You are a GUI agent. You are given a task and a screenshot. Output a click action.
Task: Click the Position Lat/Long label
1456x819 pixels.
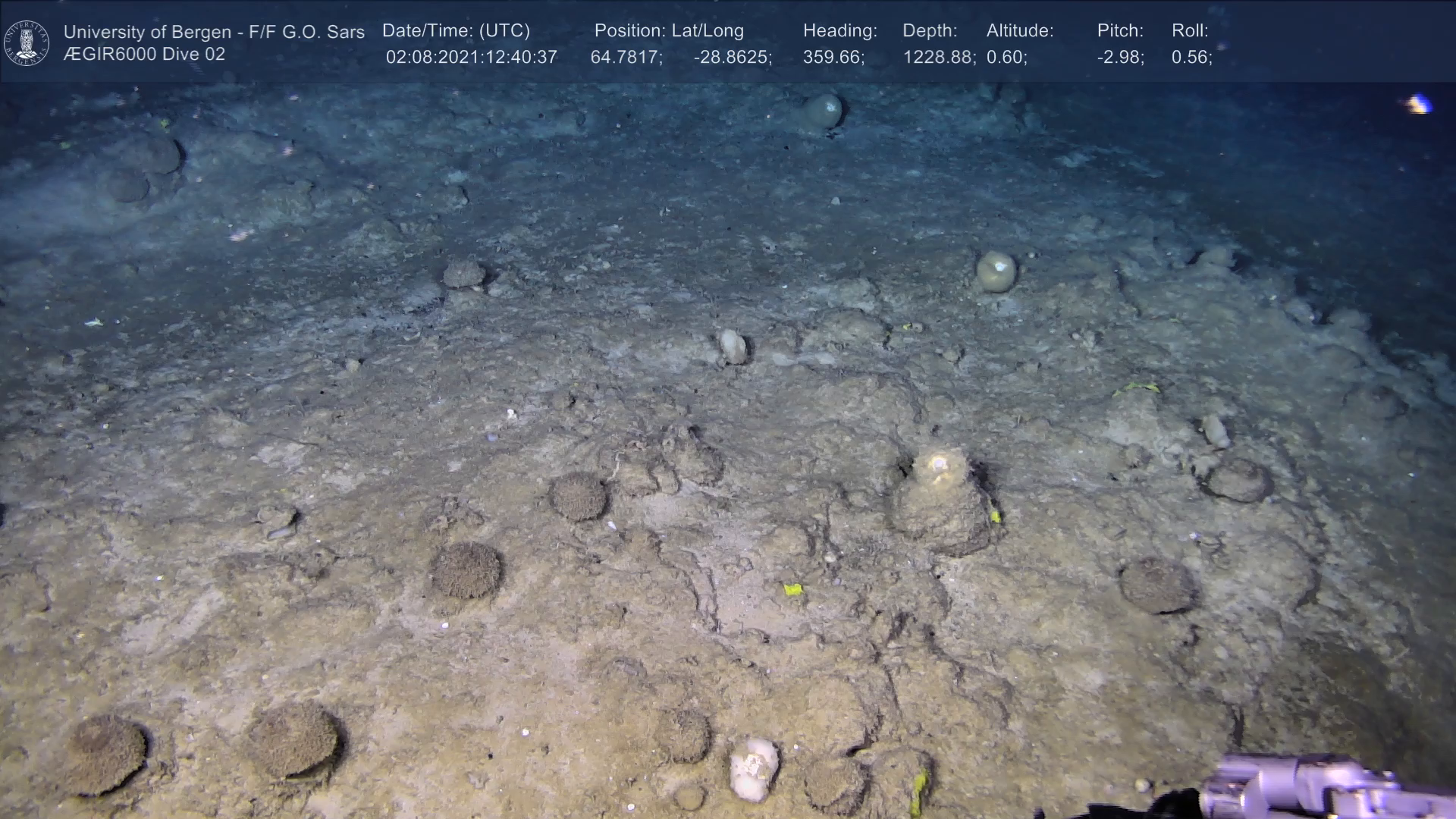(x=668, y=31)
